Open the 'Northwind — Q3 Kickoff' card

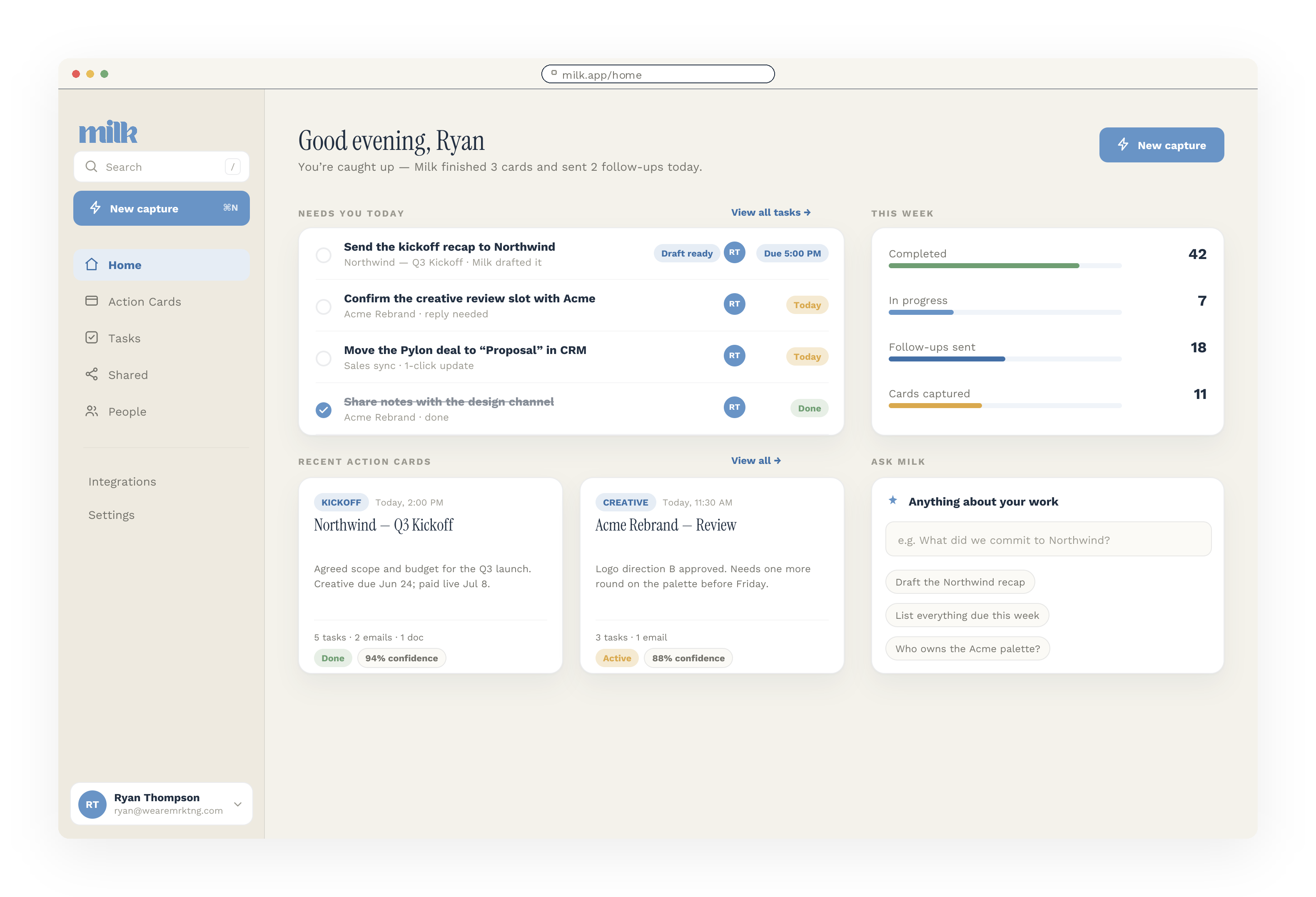click(x=430, y=576)
